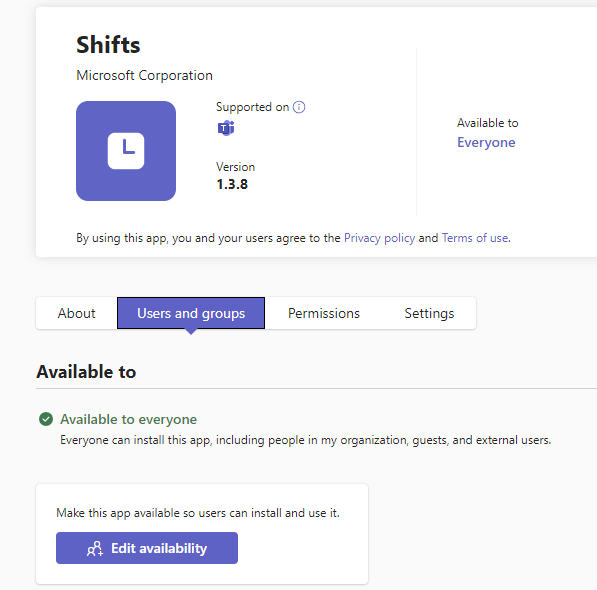Image resolution: width=597 pixels, height=590 pixels.
Task: Open the Everyone availability link
Action: point(486,142)
